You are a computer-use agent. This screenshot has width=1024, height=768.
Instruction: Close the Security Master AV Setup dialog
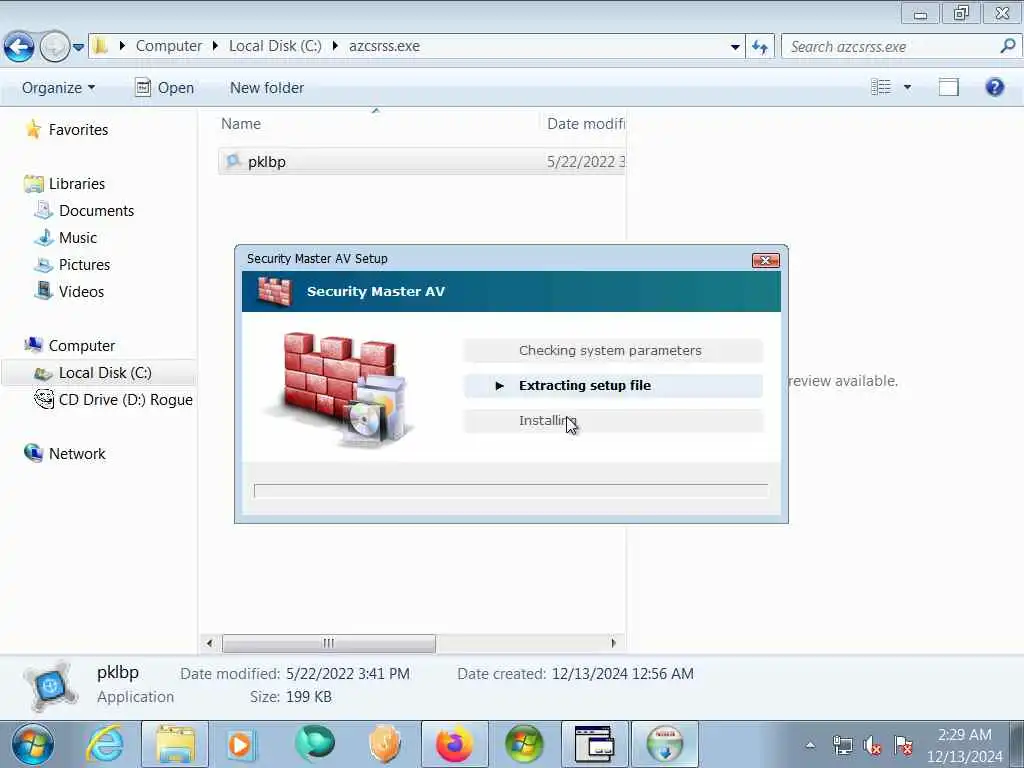(x=765, y=261)
